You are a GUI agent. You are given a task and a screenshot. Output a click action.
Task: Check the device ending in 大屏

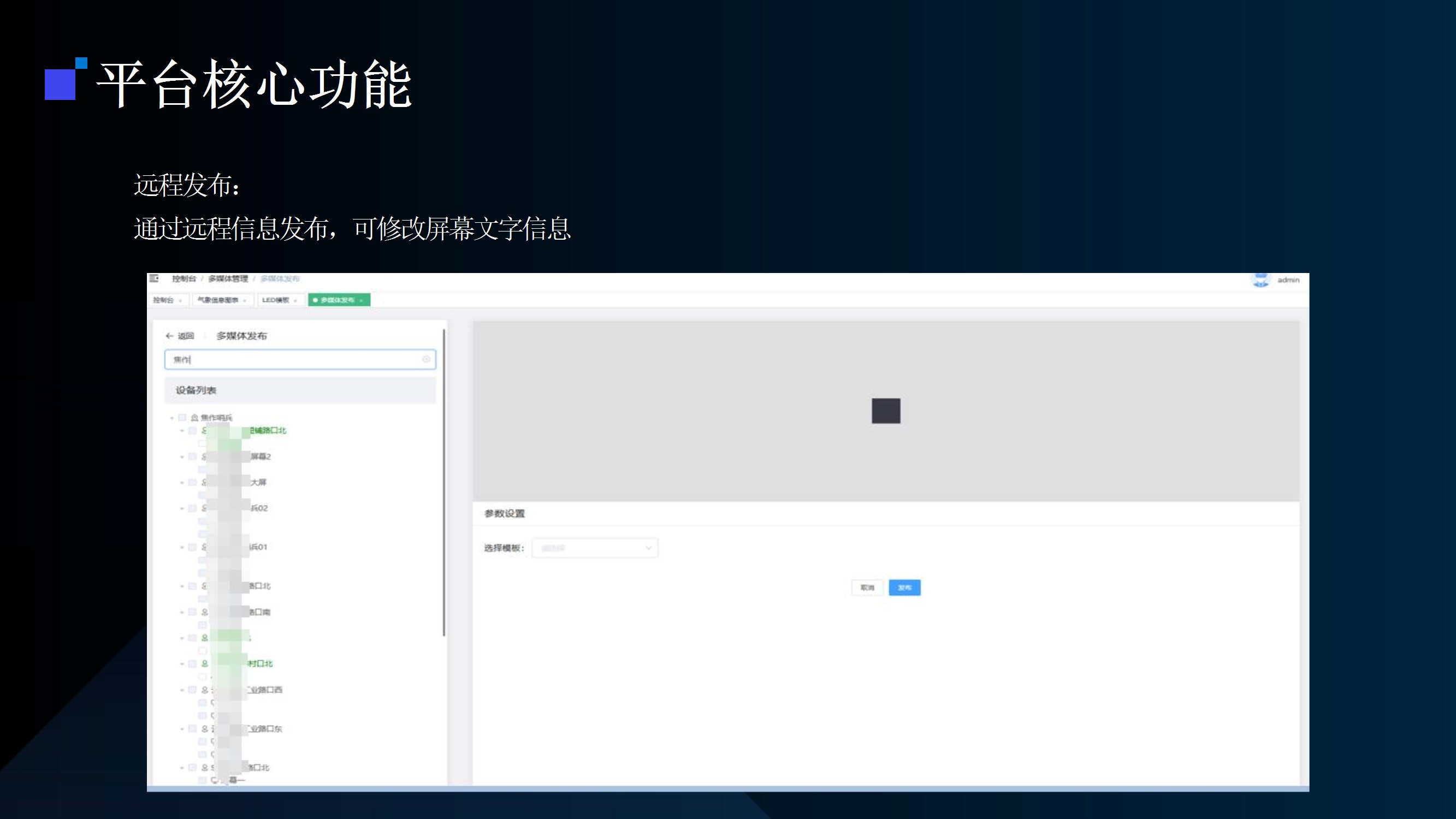192,482
